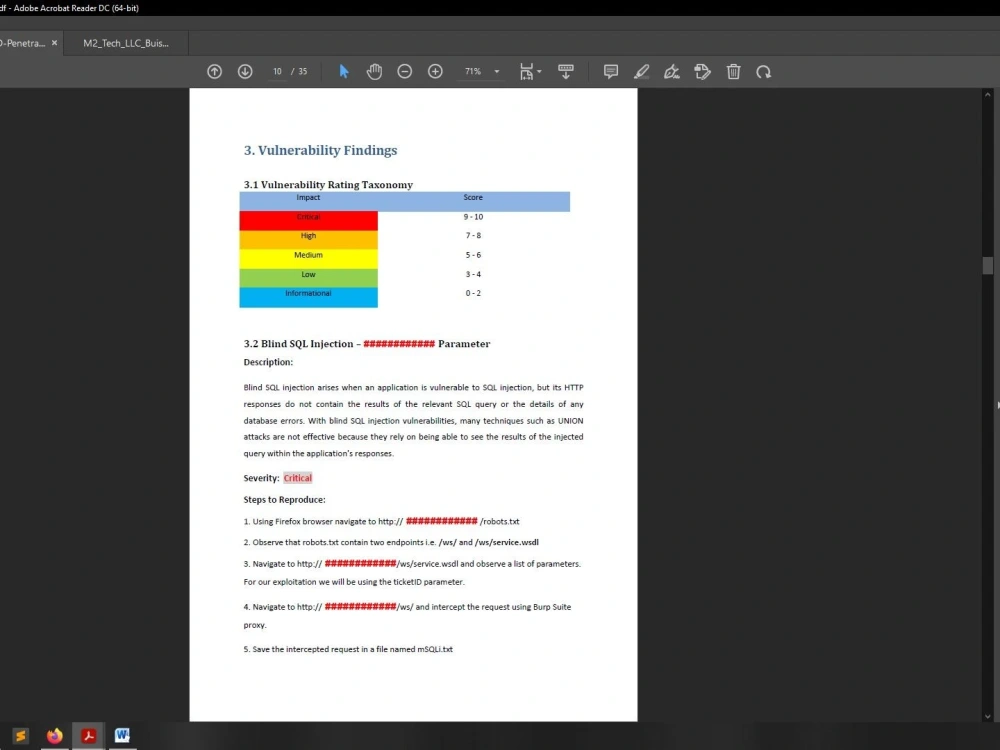Viewport: 1000px width, 750px height.
Task: Click the vertical scrollbar thumb
Action: pos(987,265)
